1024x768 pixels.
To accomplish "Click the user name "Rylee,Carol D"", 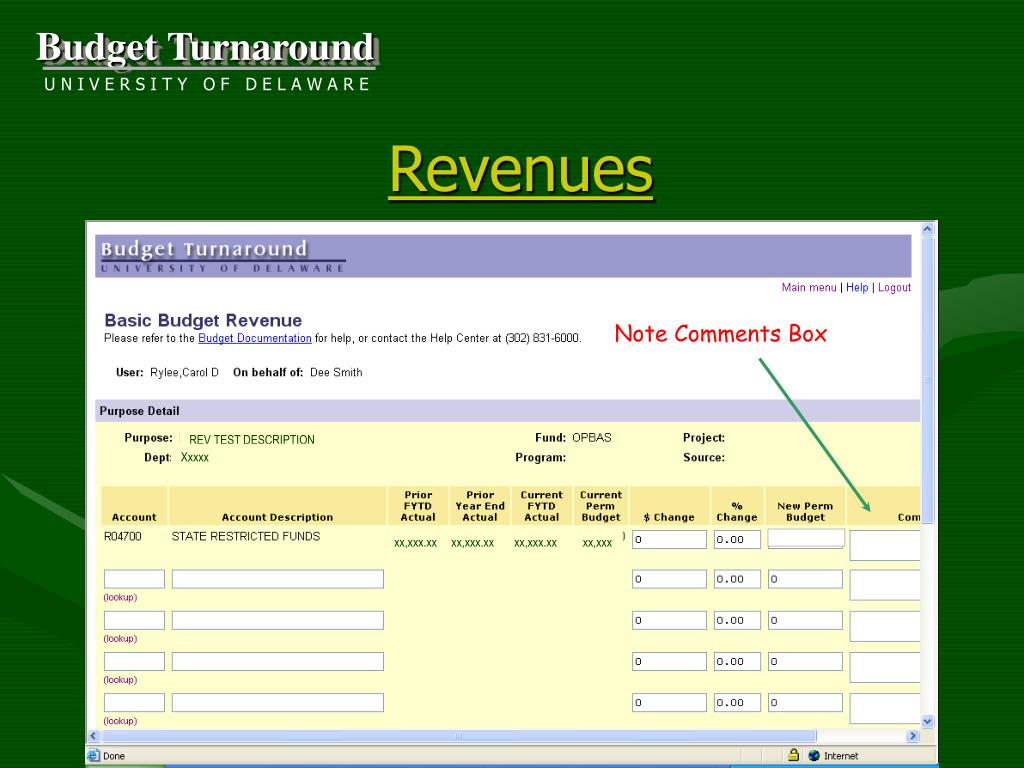I will pyautogui.click(x=184, y=372).
